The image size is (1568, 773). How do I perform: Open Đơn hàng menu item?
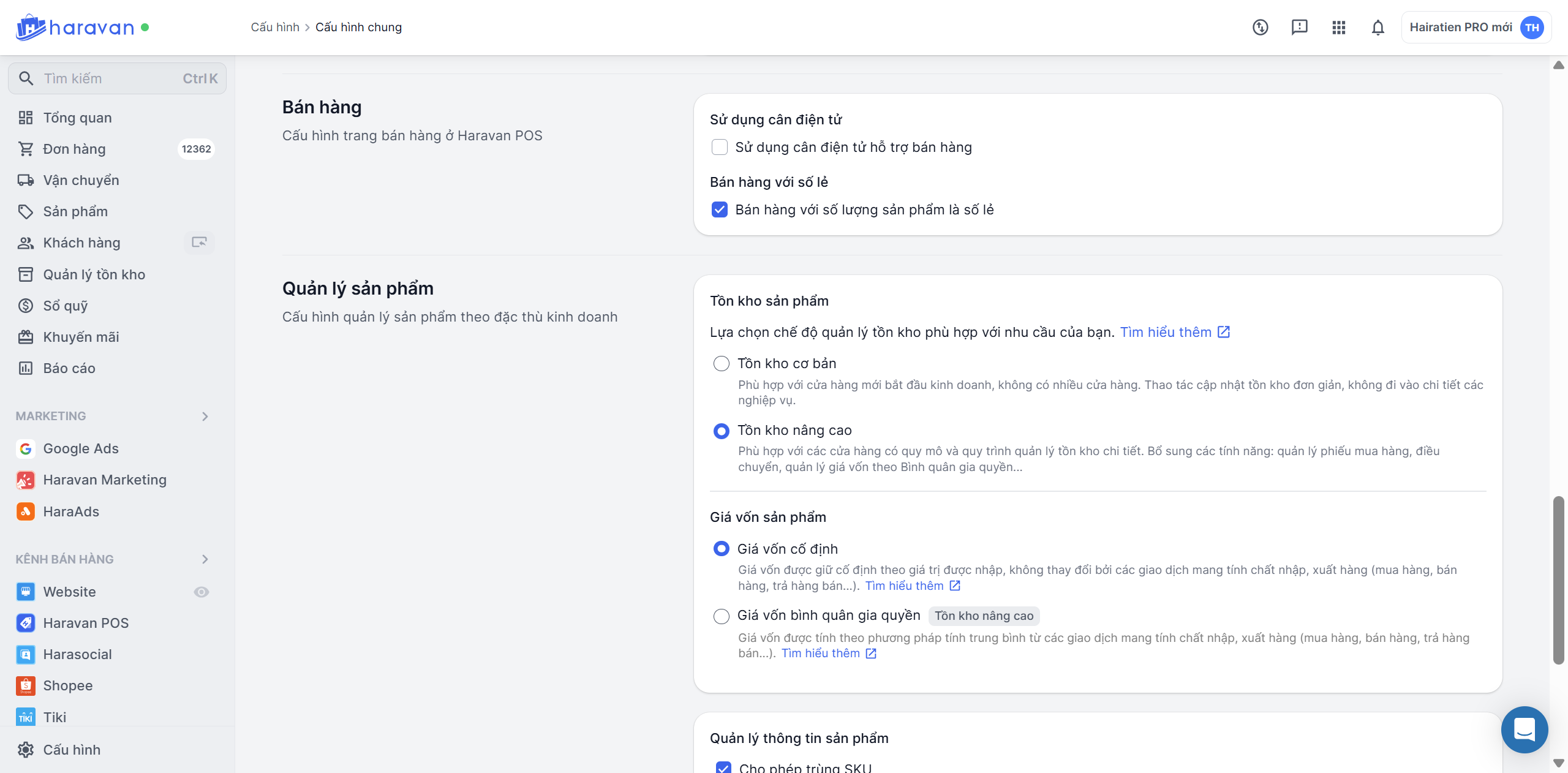(x=74, y=149)
